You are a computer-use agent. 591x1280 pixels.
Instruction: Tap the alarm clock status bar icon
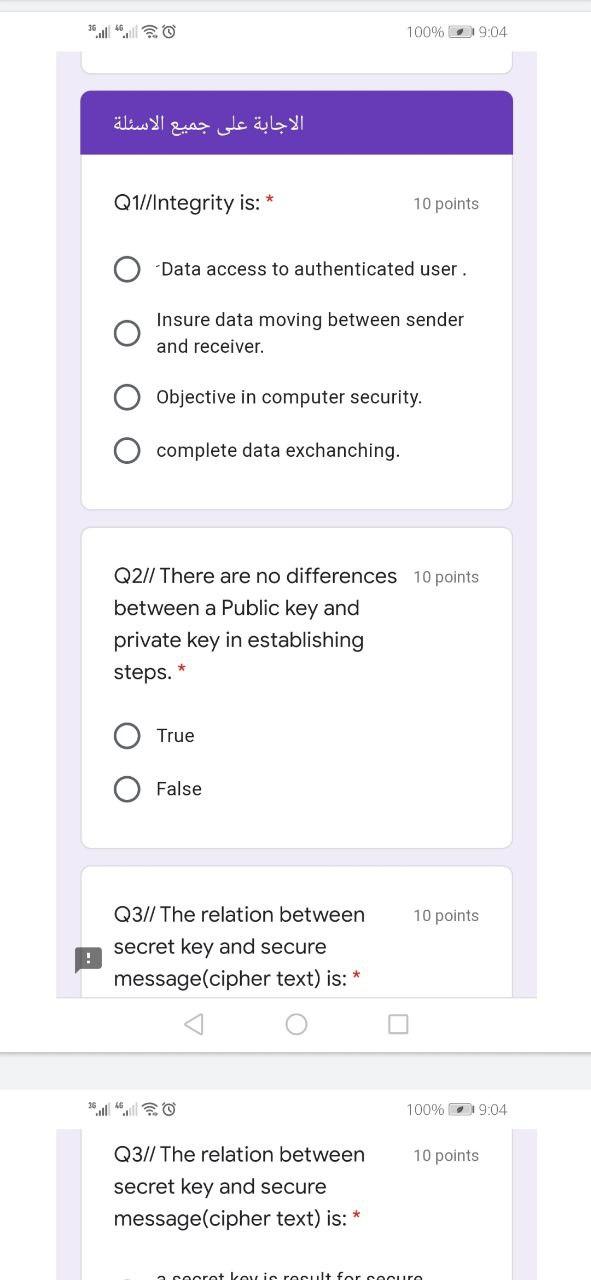[x=170, y=31]
